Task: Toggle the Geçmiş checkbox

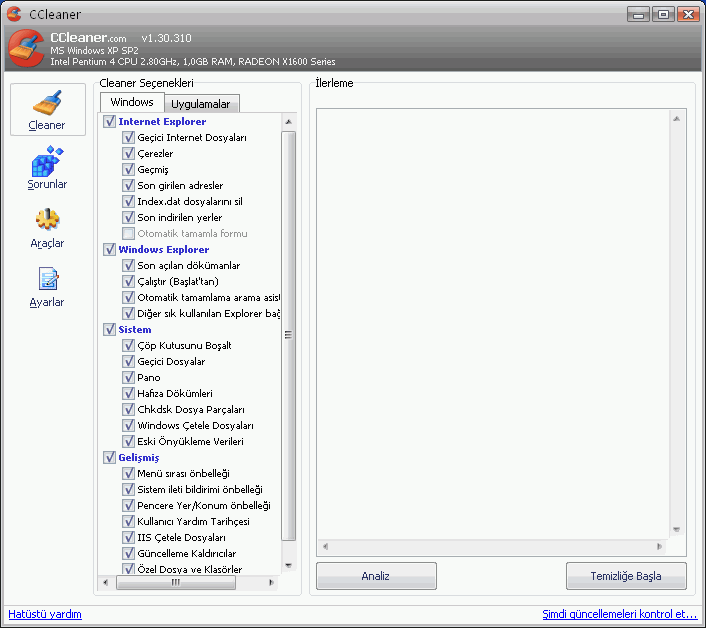Action: pos(128,169)
